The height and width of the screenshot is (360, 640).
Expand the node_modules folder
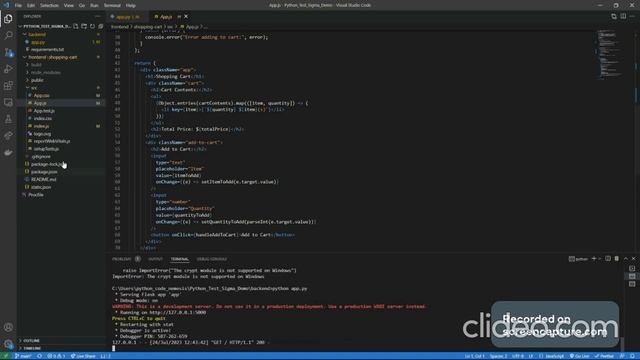click(x=61, y=72)
